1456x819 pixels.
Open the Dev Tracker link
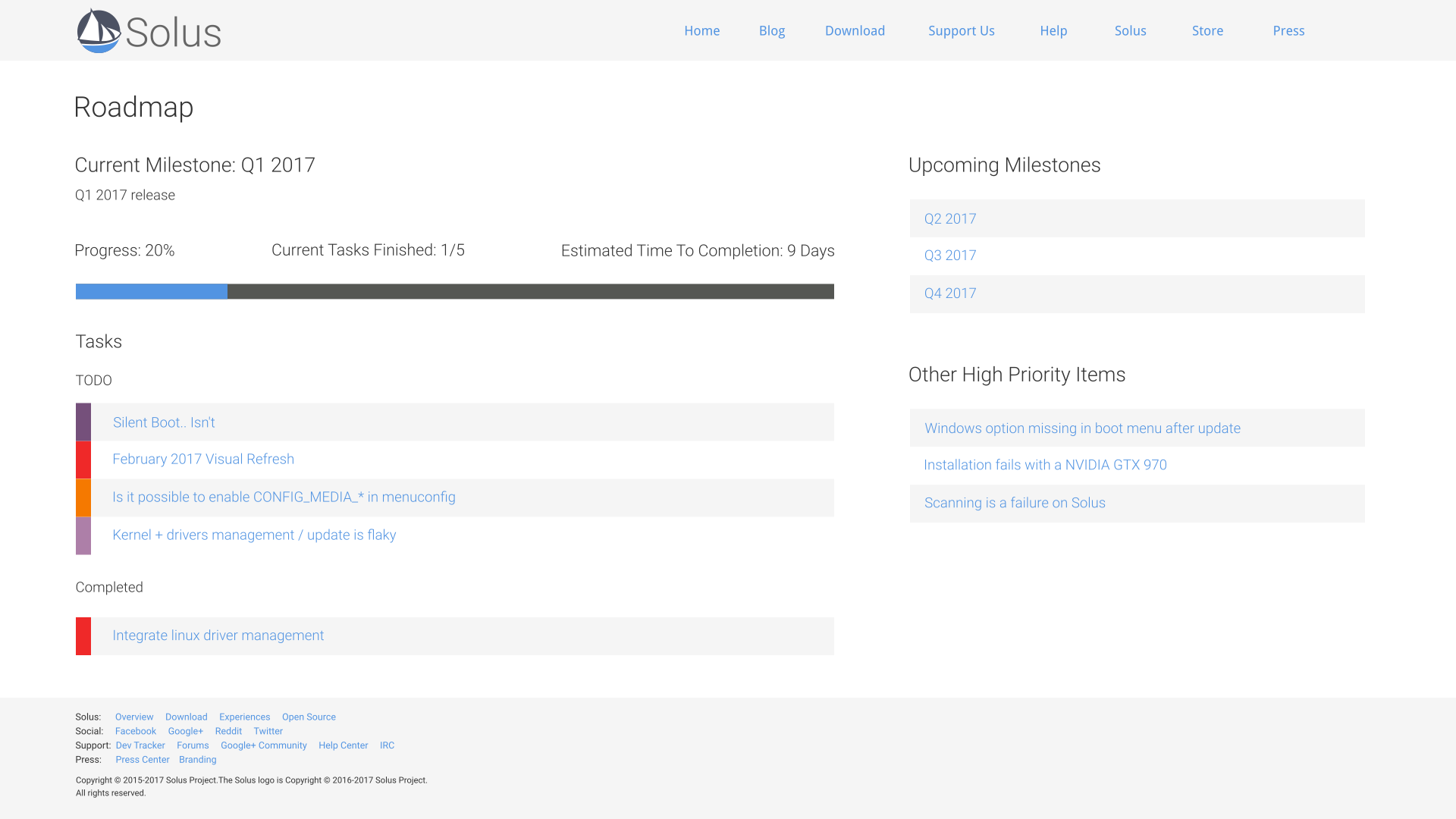pyautogui.click(x=140, y=745)
